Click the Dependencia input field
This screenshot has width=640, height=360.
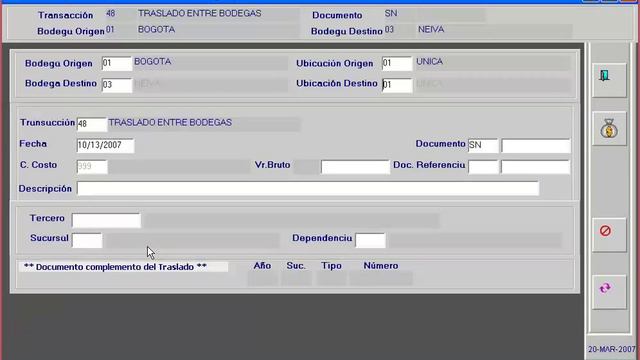[x=370, y=240]
